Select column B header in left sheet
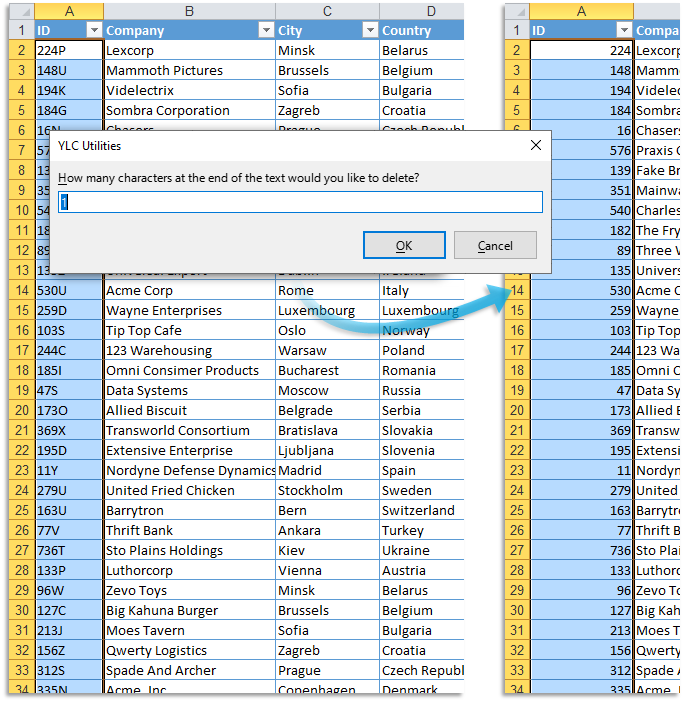Viewport: 683px width, 702px height. coord(189,11)
